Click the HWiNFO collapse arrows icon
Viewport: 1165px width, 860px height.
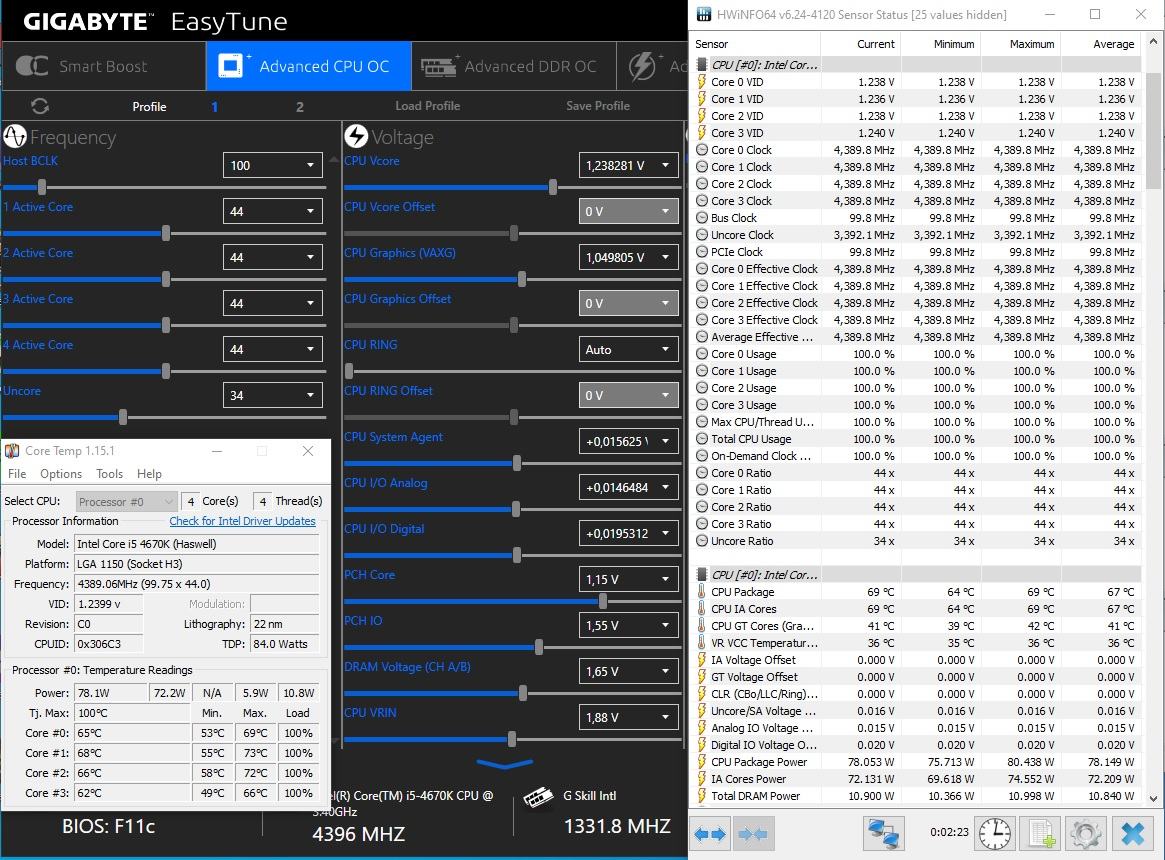(753, 834)
